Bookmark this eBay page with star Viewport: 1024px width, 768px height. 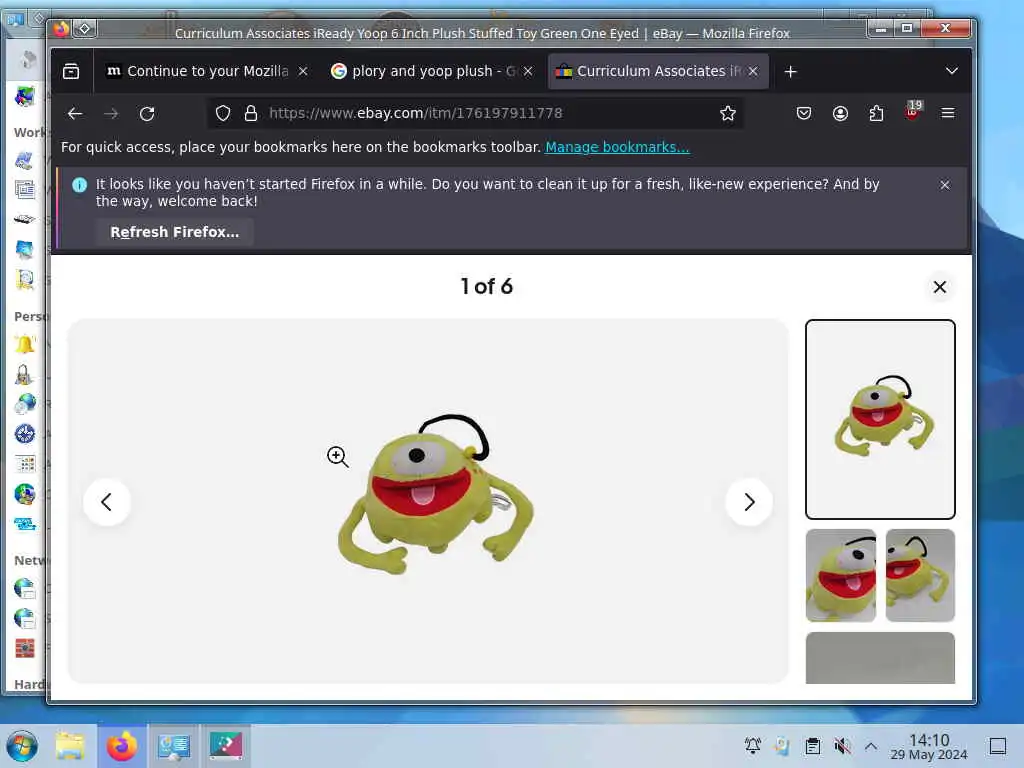click(x=728, y=114)
